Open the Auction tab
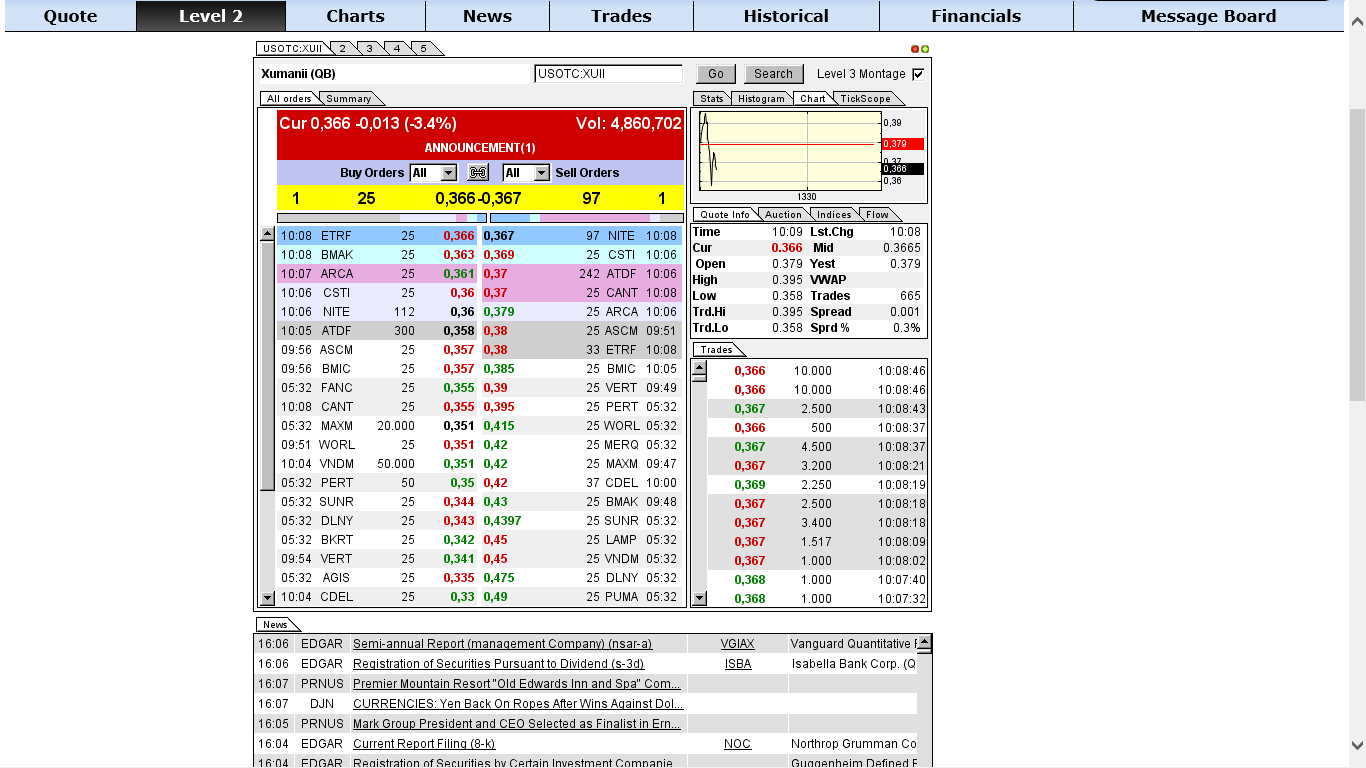Screen dimensions: 1366x768 (x=783, y=214)
